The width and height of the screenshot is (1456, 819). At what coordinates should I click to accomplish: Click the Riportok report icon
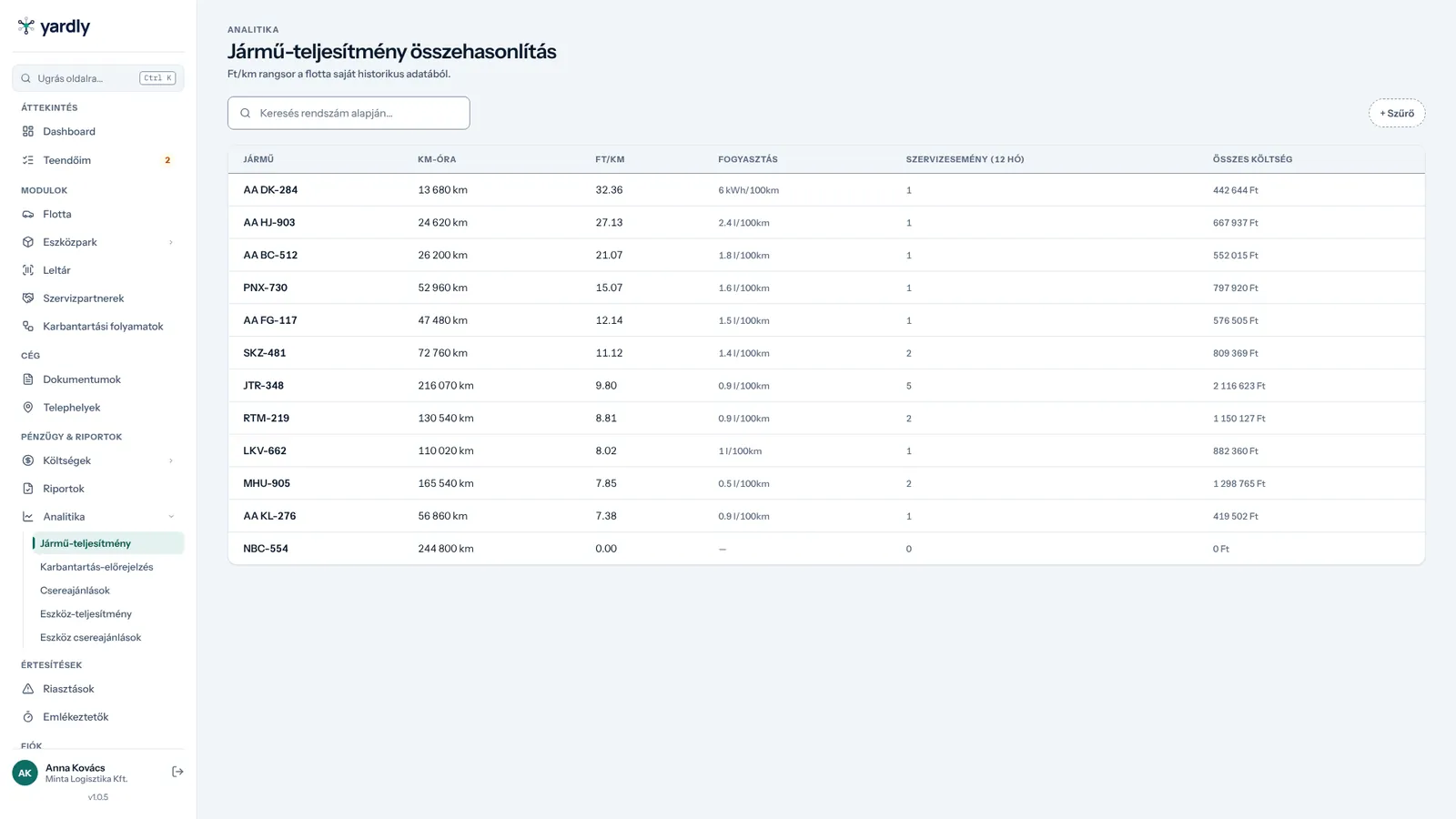click(28, 489)
